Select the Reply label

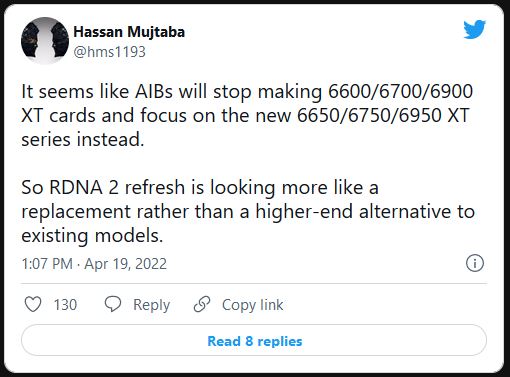(x=152, y=305)
